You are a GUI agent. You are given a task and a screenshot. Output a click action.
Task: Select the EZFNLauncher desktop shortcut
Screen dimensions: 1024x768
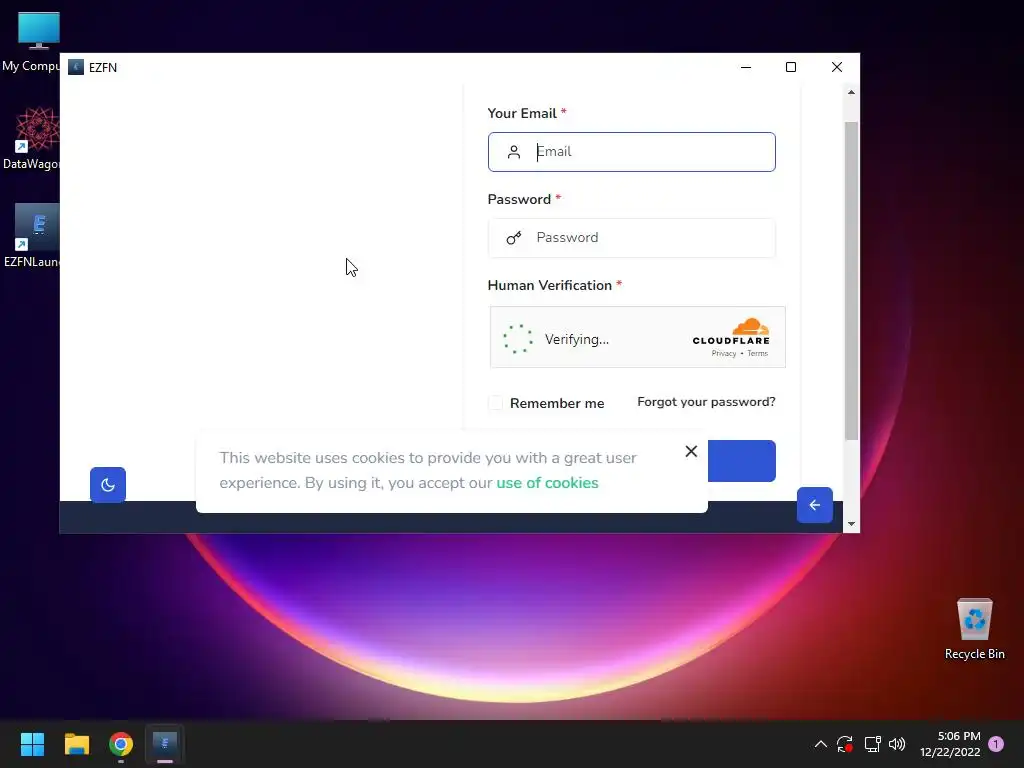pyautogui.click(x=31, y=236)
